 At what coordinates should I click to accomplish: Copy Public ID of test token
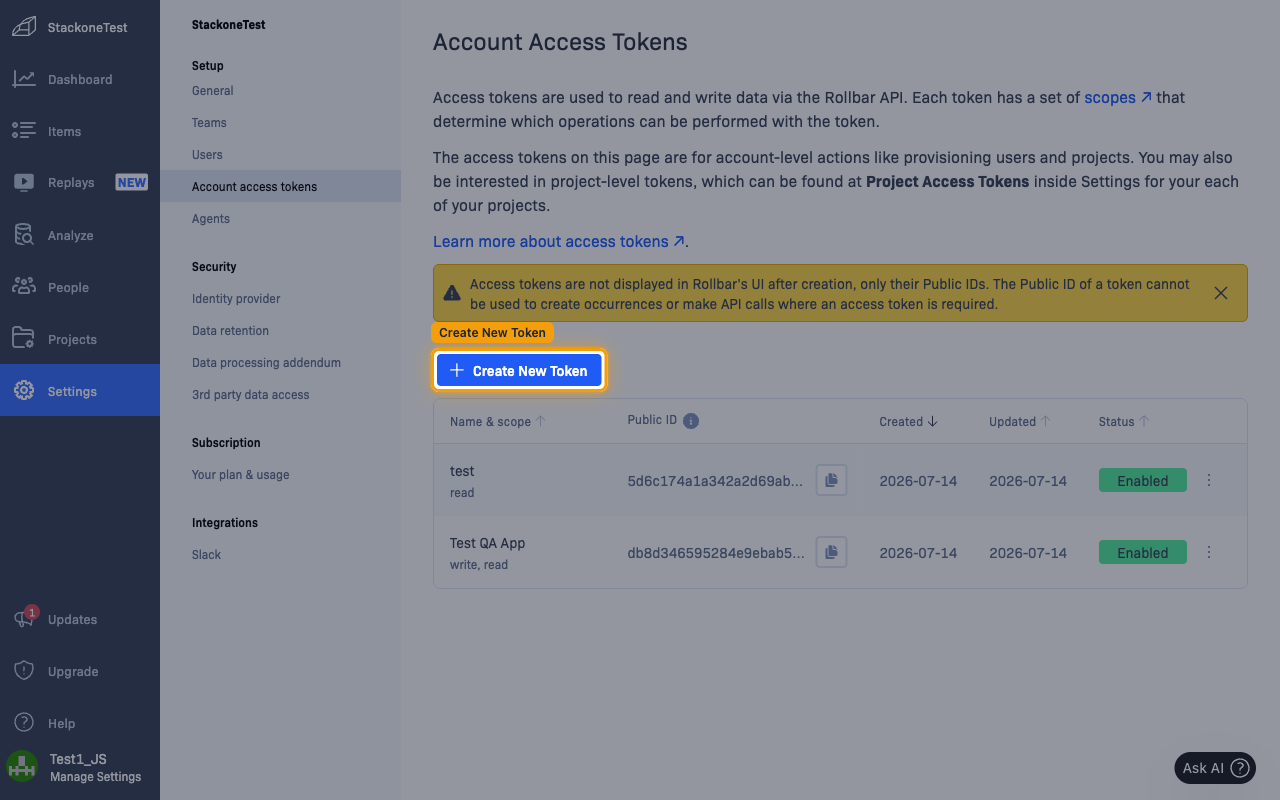831,480
